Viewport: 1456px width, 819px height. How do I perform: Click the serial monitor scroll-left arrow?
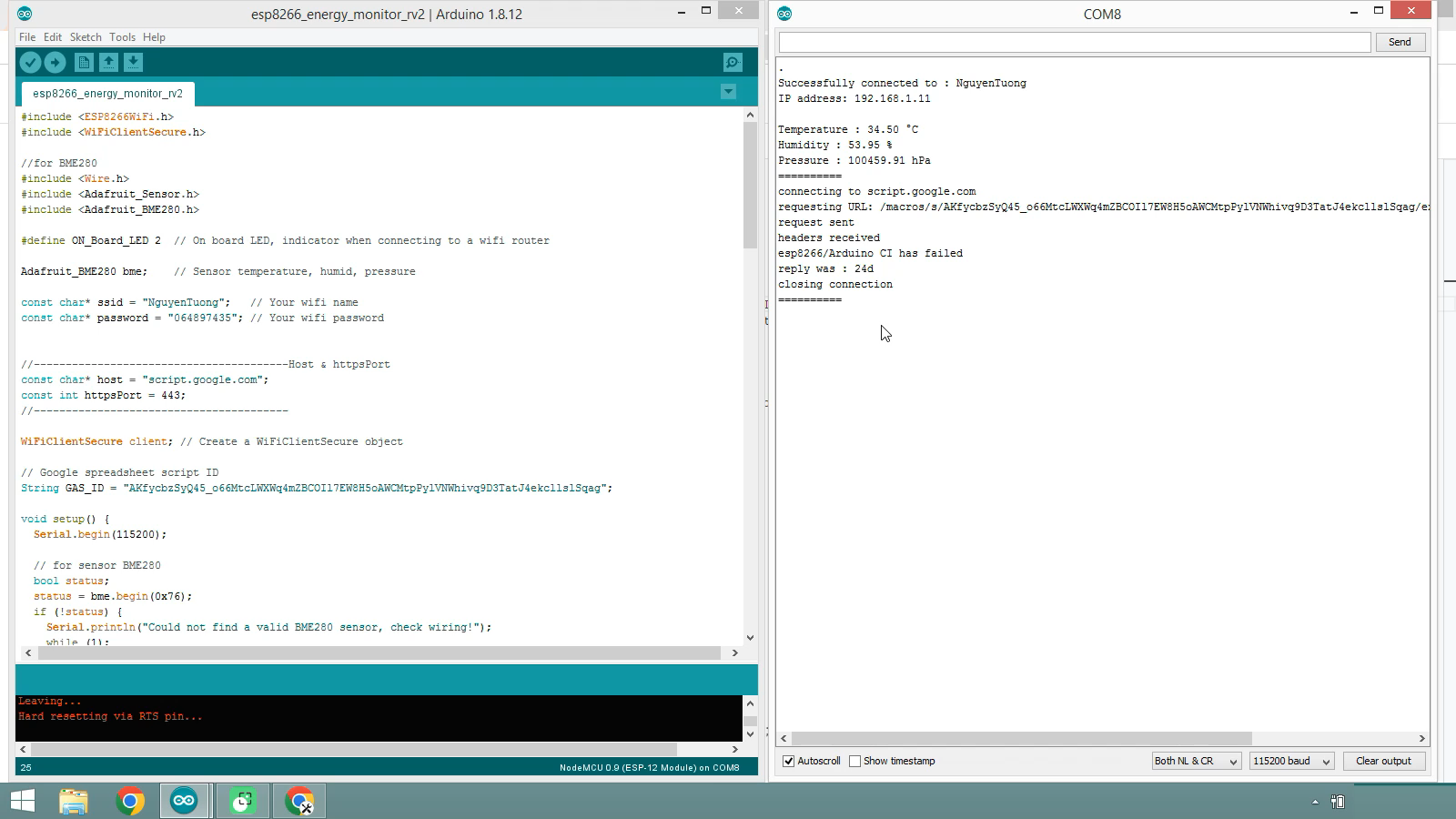(x=784, y=738)
